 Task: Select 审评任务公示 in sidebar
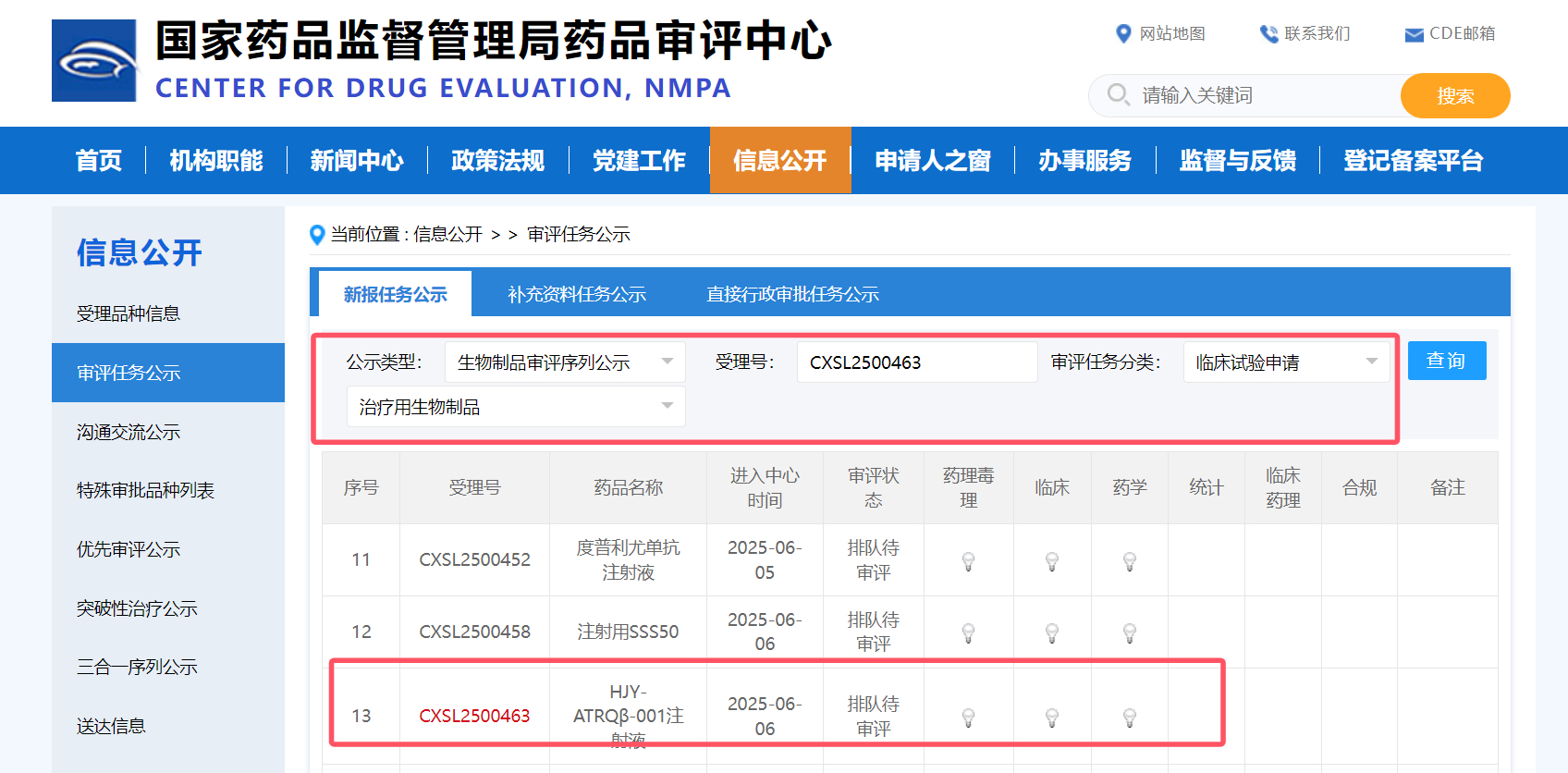click(168, 373)
